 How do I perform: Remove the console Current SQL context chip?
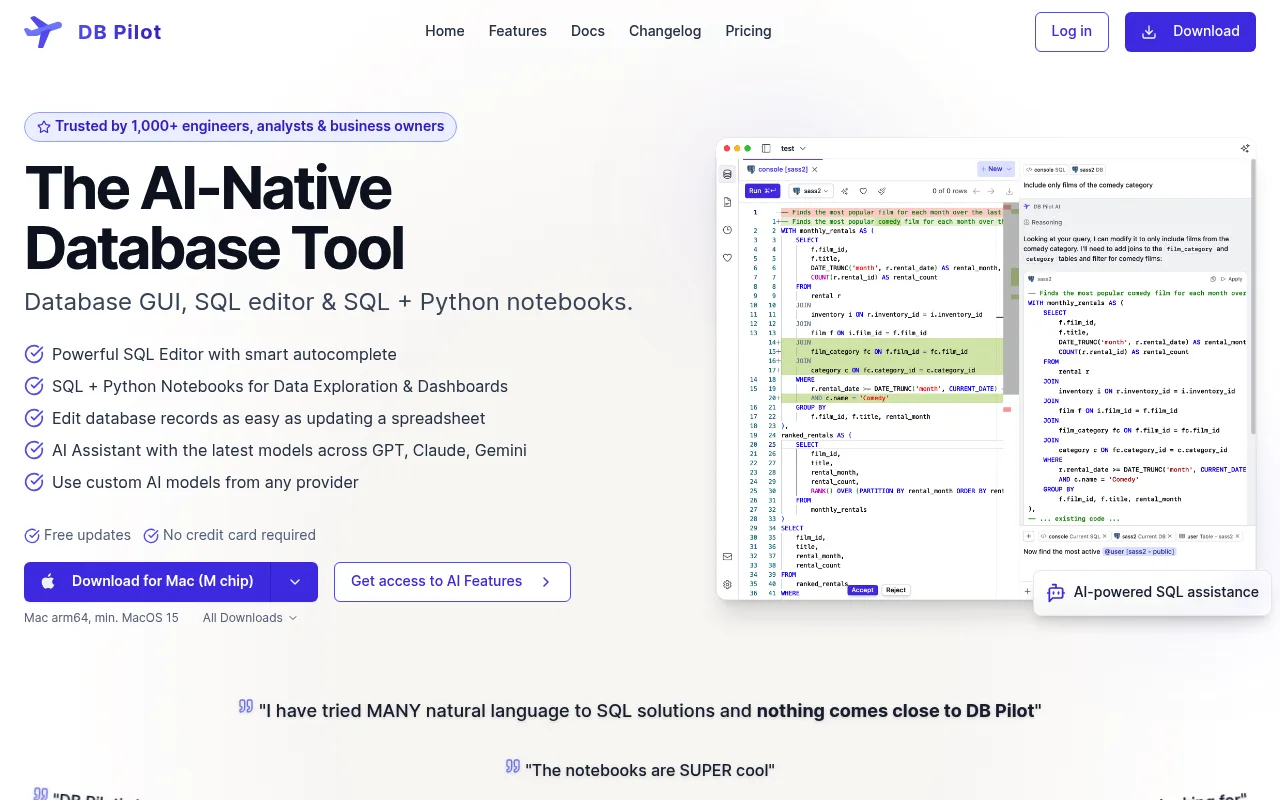point(1103,537)
